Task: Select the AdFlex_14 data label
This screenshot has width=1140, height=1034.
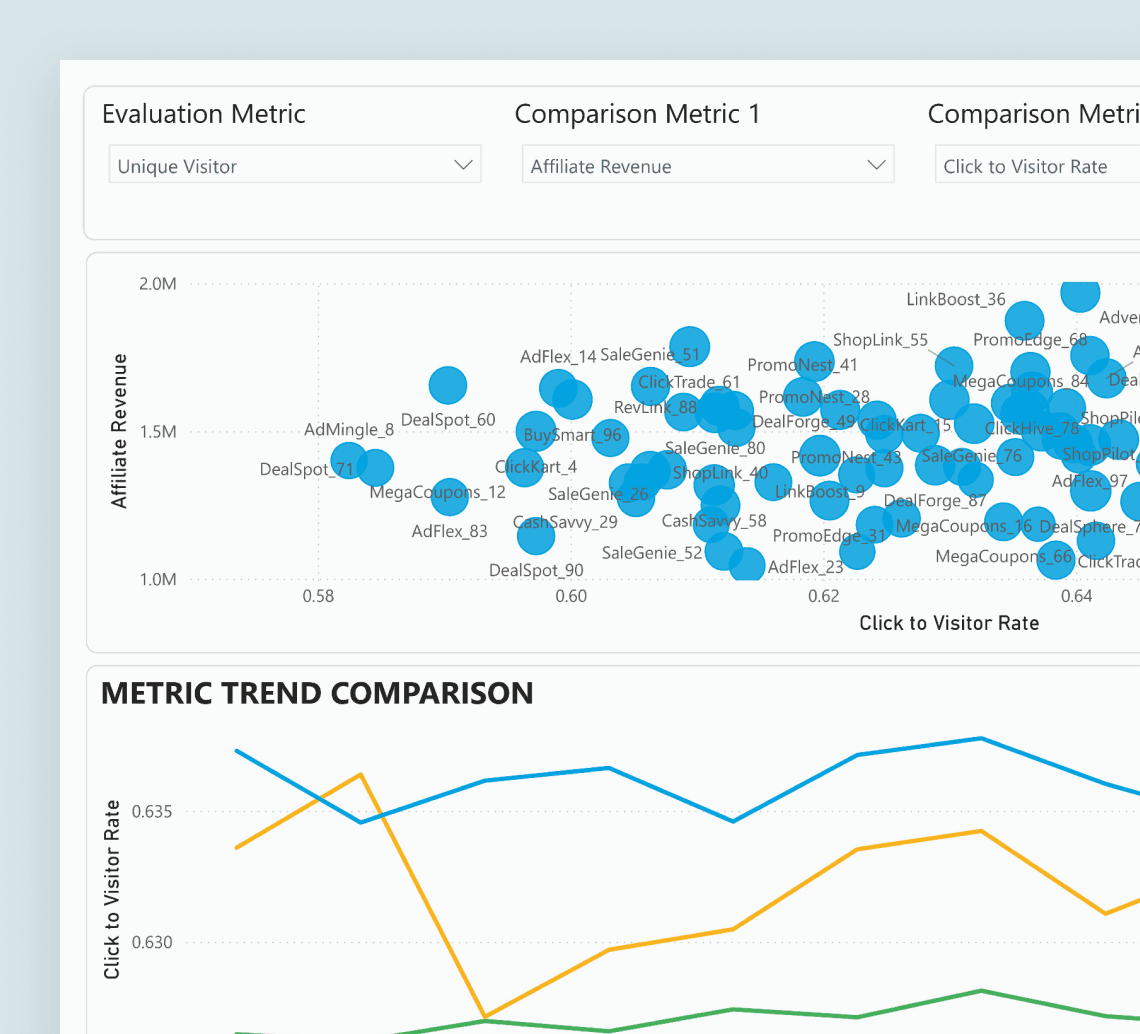Action: click(x=558, y=356)
